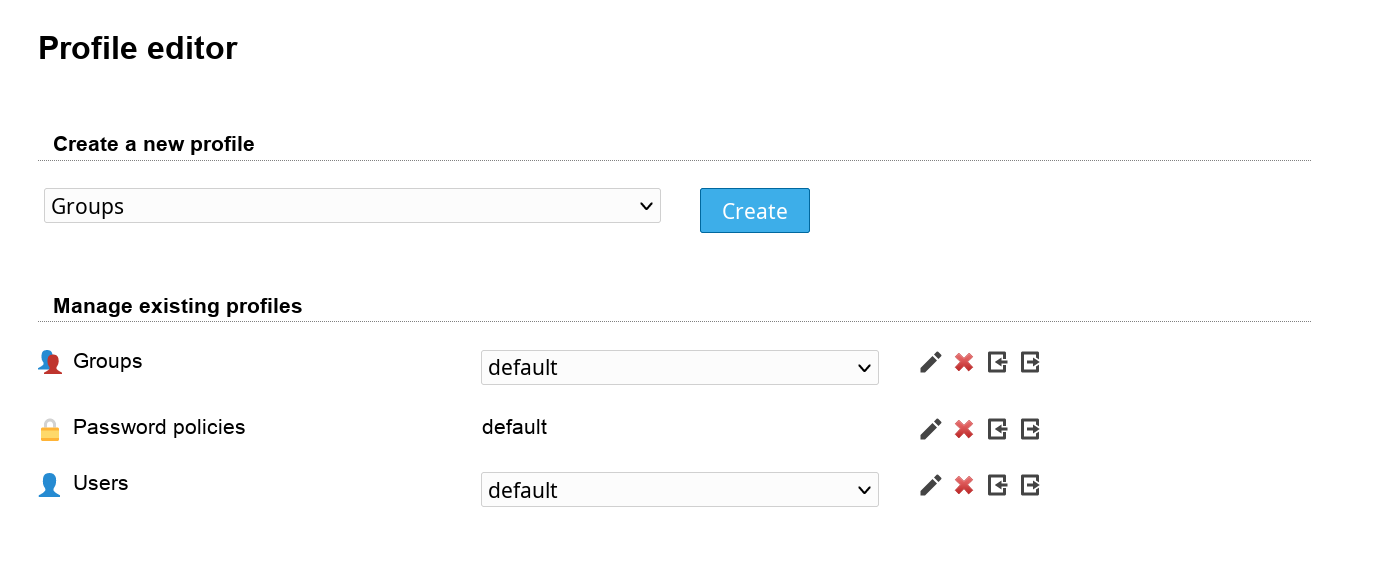Import a profile for Users
The image size is (1374, 579).
click(997, 485)
